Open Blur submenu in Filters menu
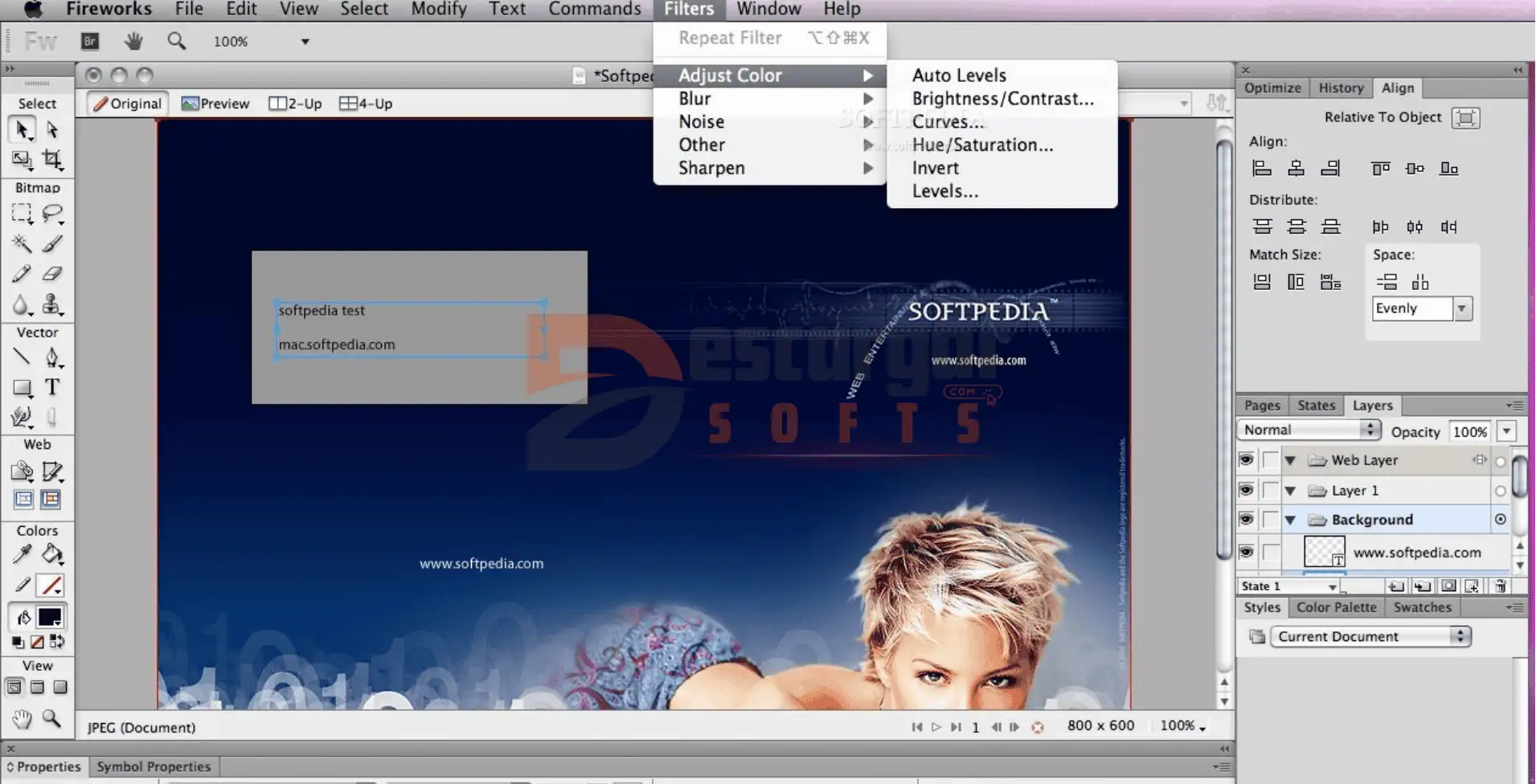This screenshot has height=784, width=1536. tap(770, 98)
